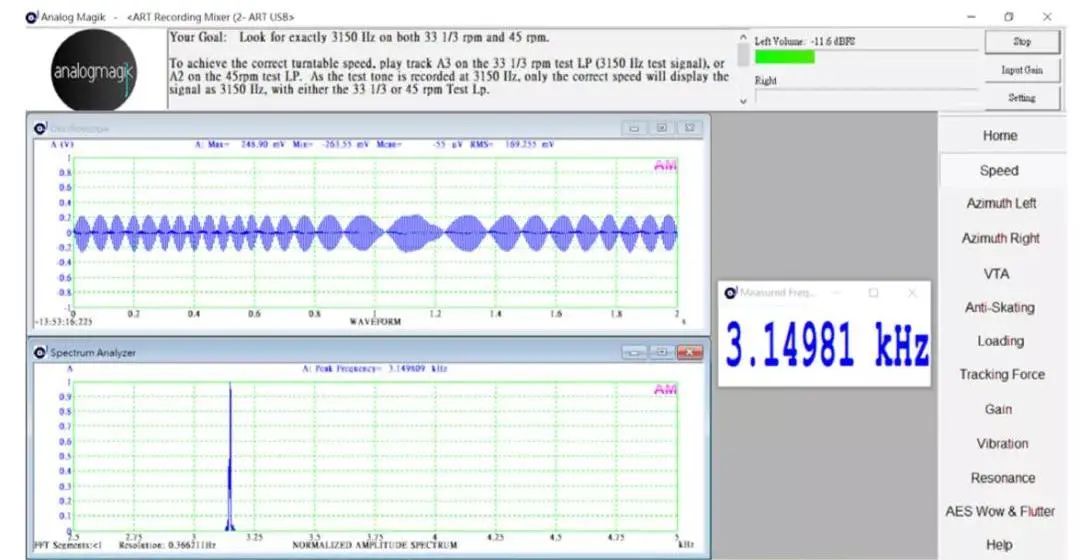Go to the Home page
Screen dimensions: 1080x560
[x=999, y=136]
